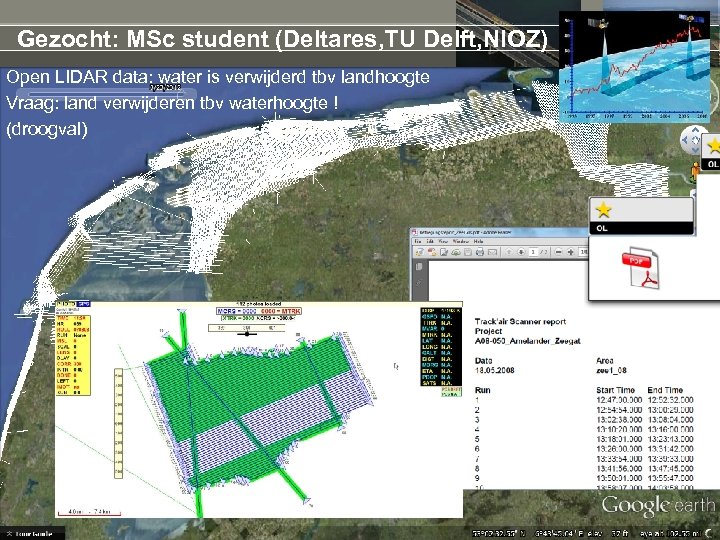Open the View menu in Adobe Reader

pos(443,242)
